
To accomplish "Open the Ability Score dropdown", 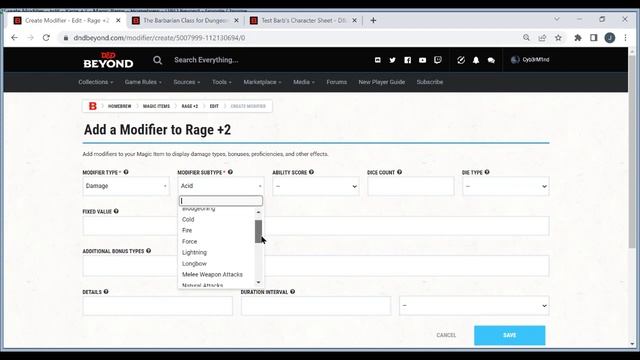I will [x=316, y=186].
